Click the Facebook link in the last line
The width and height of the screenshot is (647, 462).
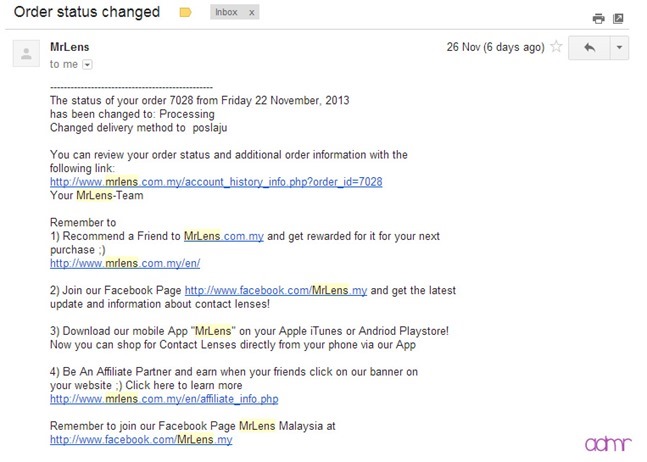tap(141, 439)
